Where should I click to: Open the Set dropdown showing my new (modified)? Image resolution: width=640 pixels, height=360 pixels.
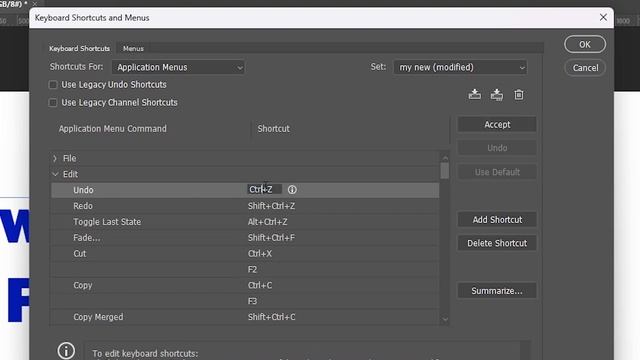pos(460,67)
